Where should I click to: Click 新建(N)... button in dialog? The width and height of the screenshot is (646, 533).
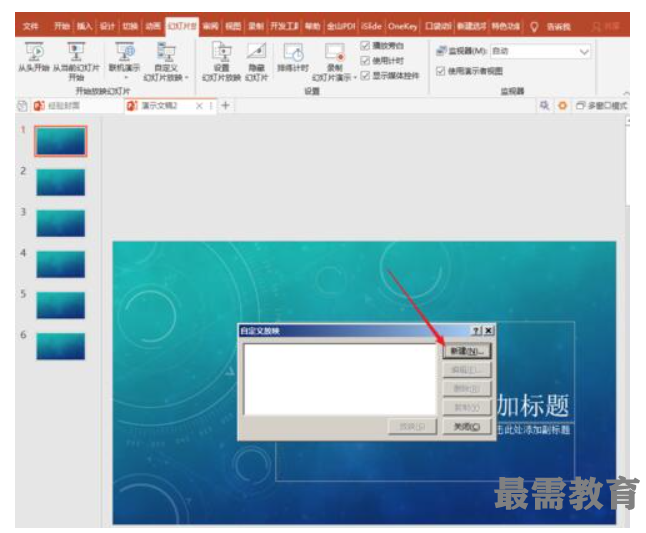(467, 351)
